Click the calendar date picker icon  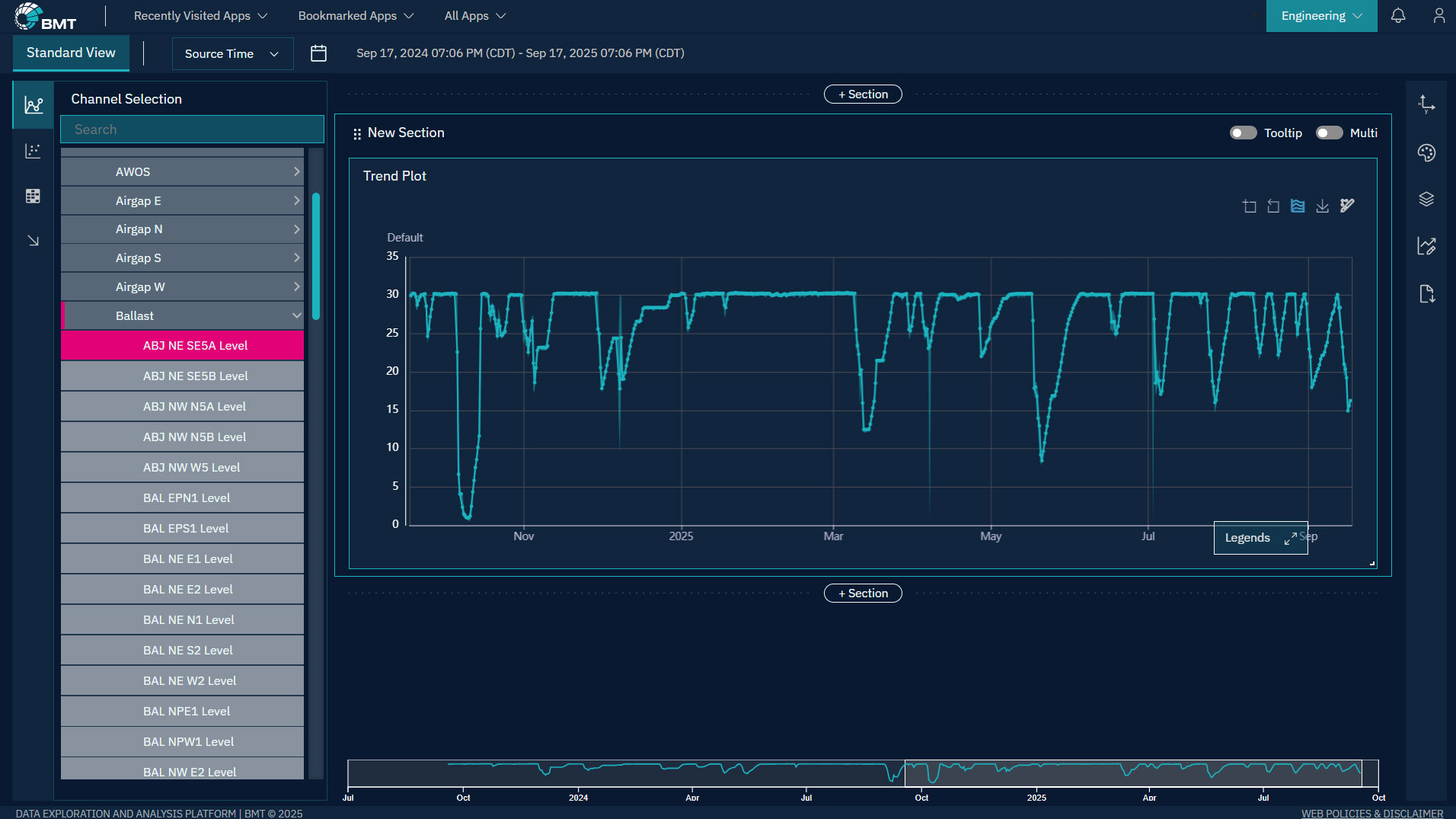[x=318, y=53]
